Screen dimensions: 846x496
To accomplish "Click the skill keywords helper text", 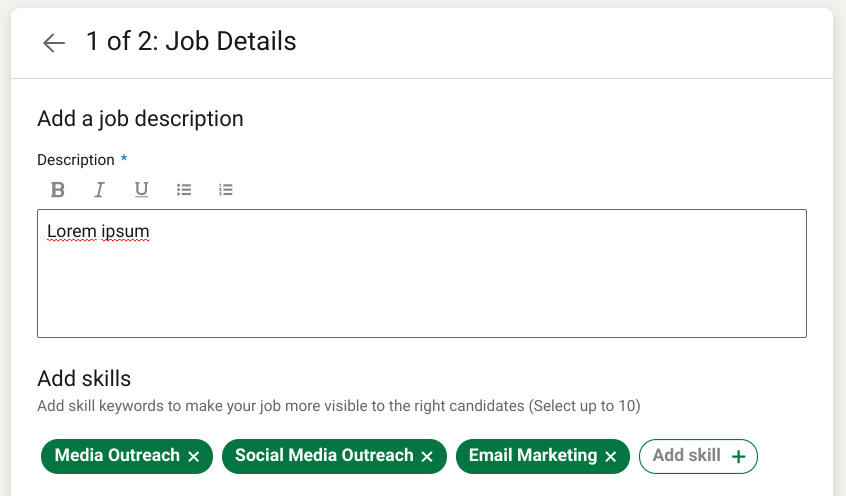I will tap(338, 406).
